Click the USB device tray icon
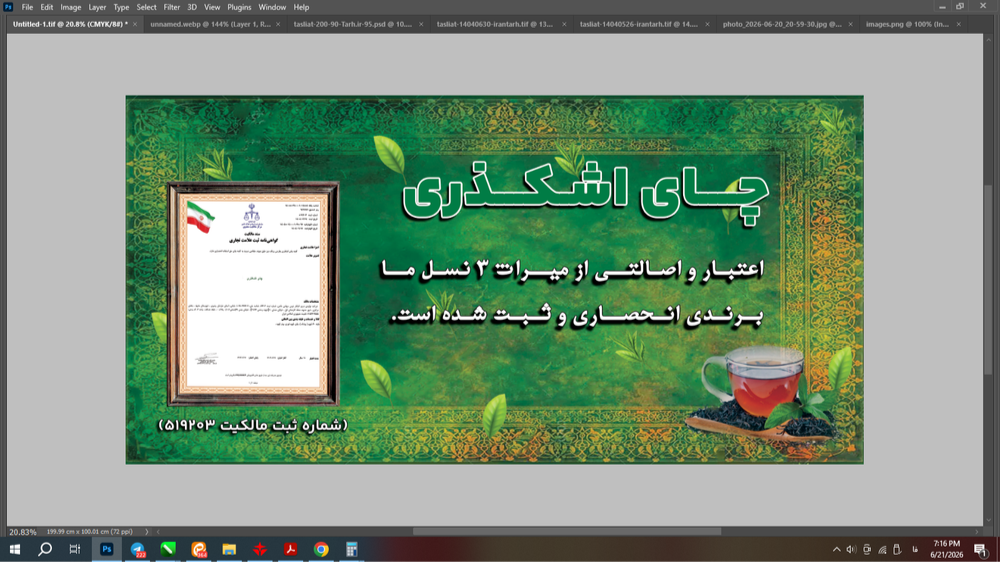The width and height of the screenshot is (1000, 562). coord(897,549)
